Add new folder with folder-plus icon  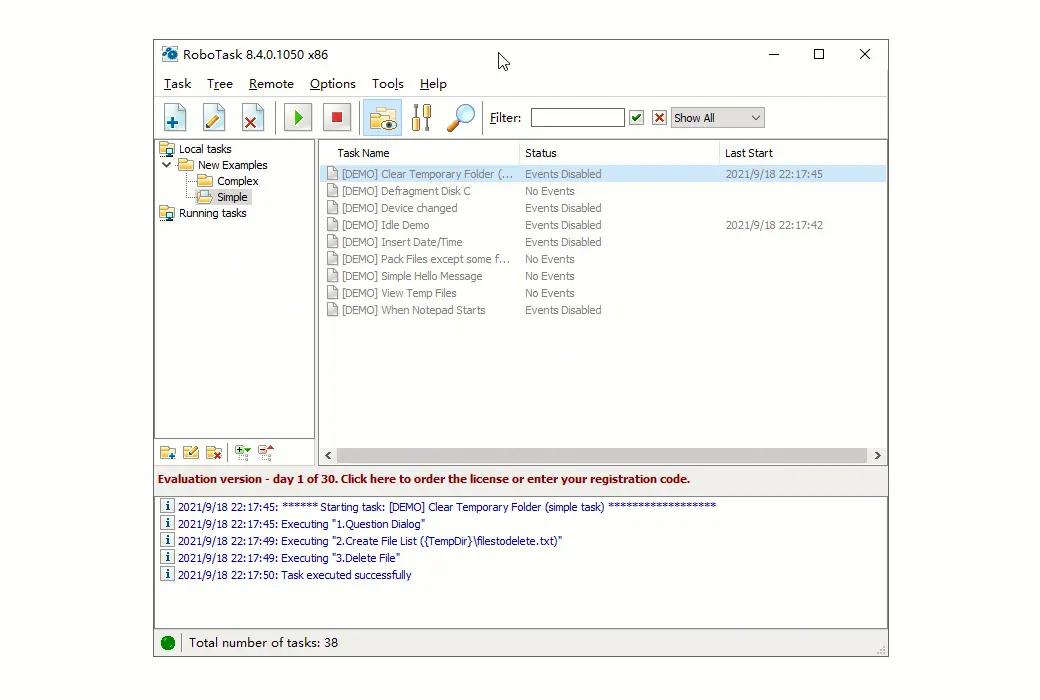tap(168, 453)
